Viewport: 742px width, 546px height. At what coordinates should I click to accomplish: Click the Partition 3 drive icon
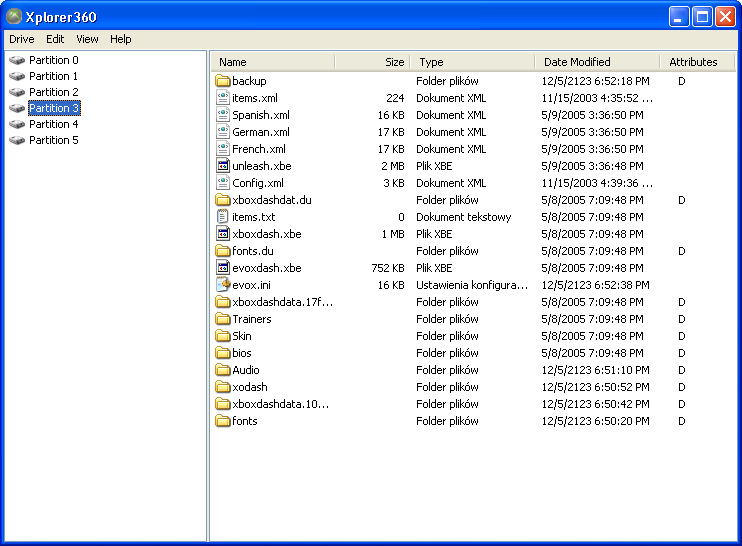click(17, 108)
